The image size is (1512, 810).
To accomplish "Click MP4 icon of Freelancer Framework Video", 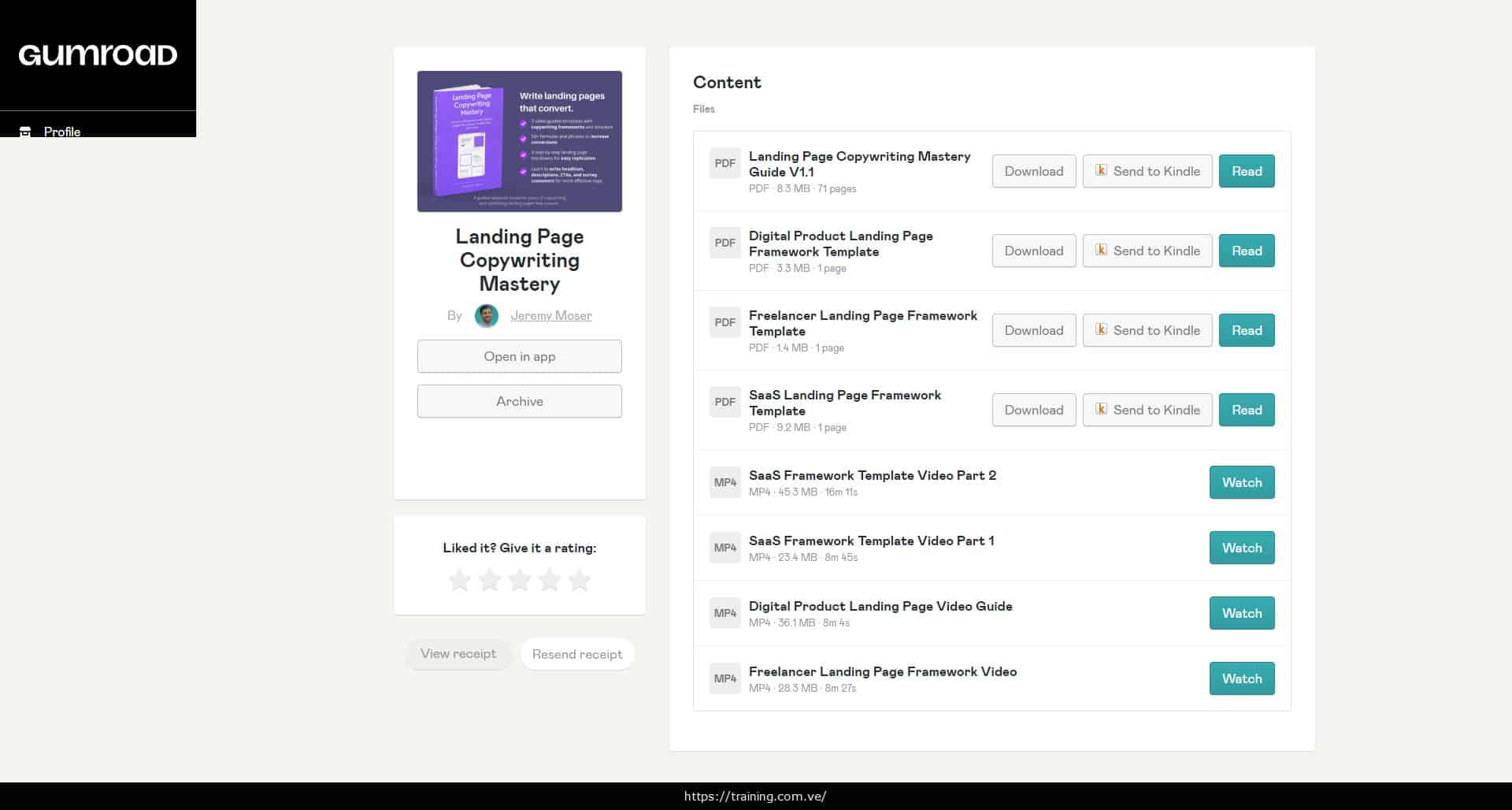I will point(724,678).
